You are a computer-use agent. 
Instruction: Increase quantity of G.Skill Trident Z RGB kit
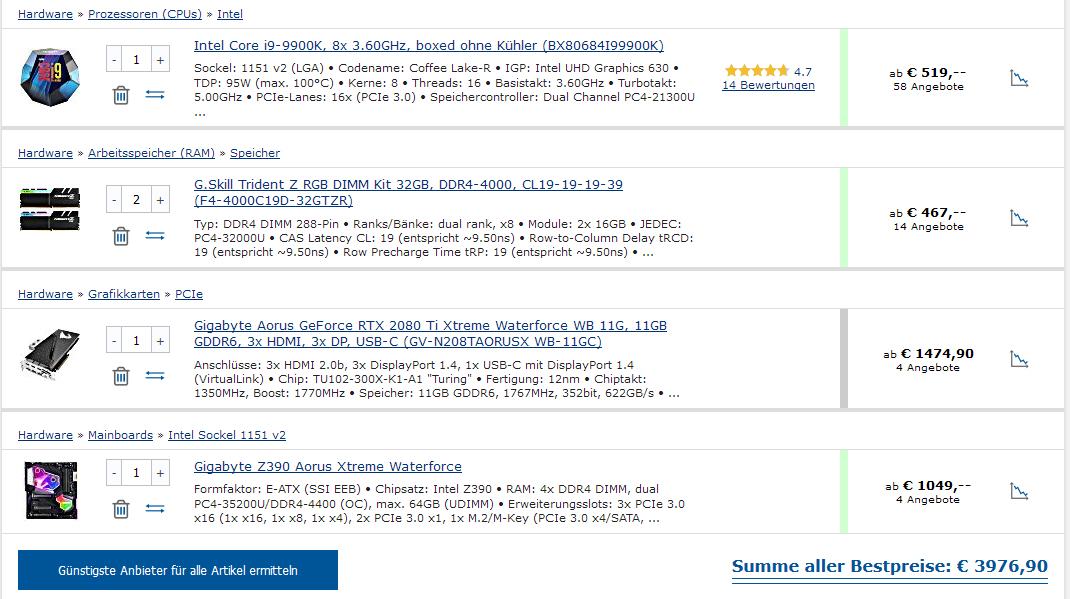[x=160, y=200]
